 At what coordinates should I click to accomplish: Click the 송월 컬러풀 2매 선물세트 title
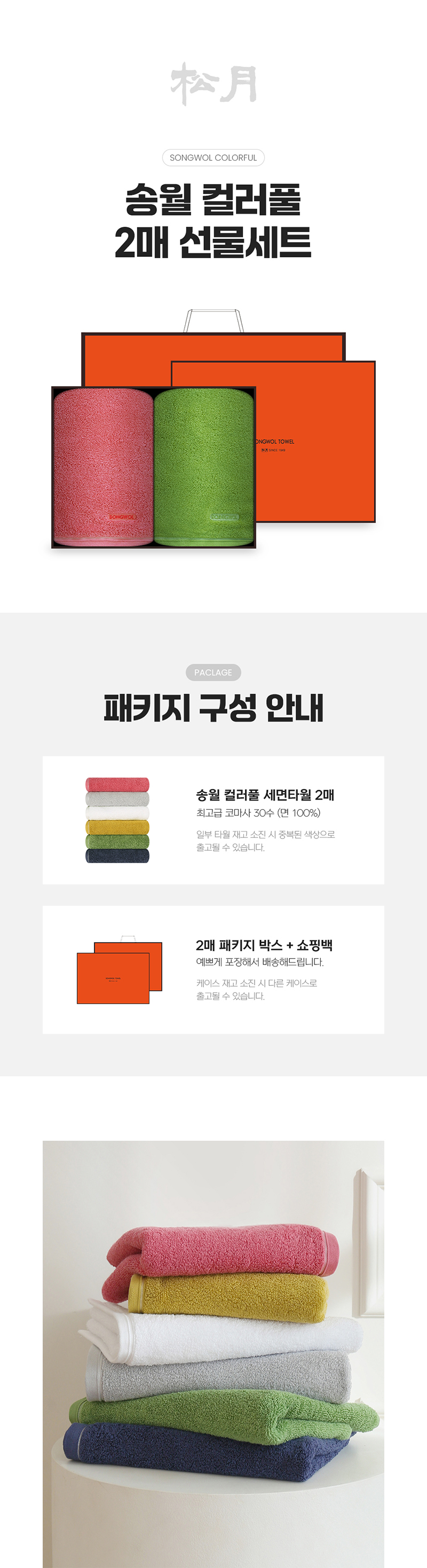pyautogui.click(x=213, y=221)
